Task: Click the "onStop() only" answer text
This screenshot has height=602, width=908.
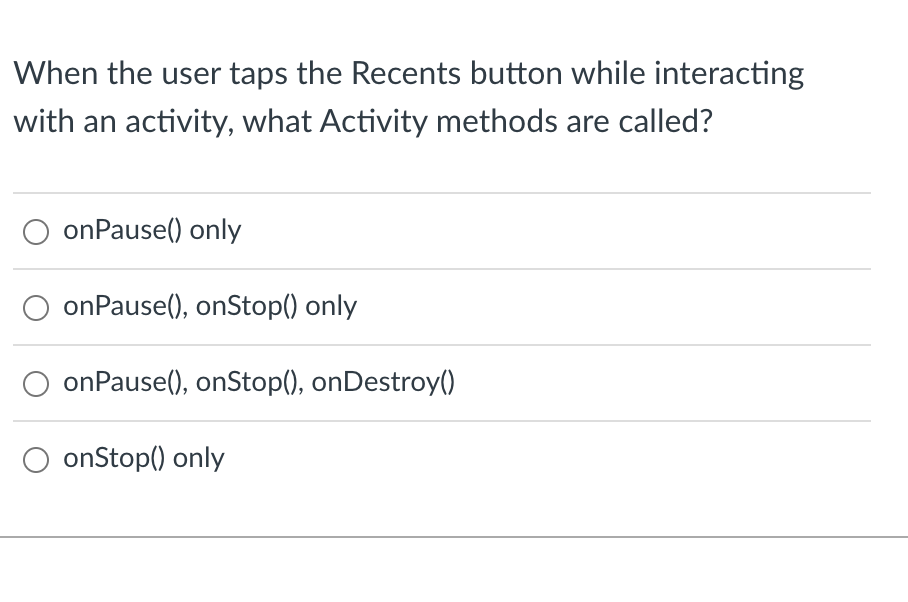Action: [143, 458]
